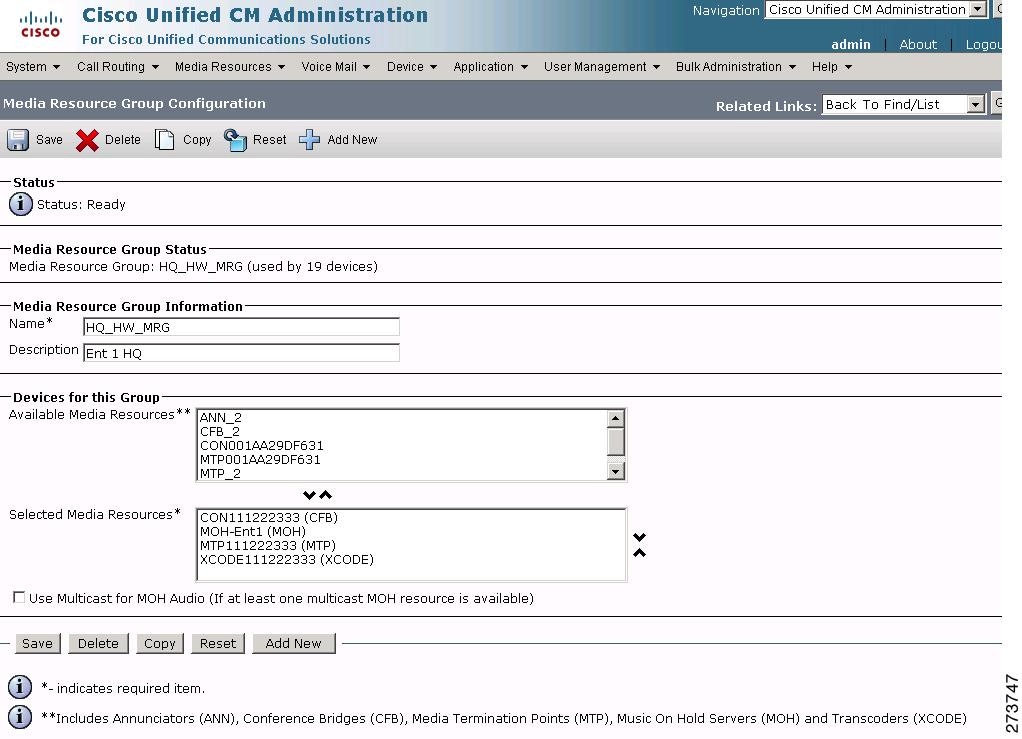Click the Reset icon in toolbar
The width and height of the screenshot is (1022, 739).
pos(235,139)
